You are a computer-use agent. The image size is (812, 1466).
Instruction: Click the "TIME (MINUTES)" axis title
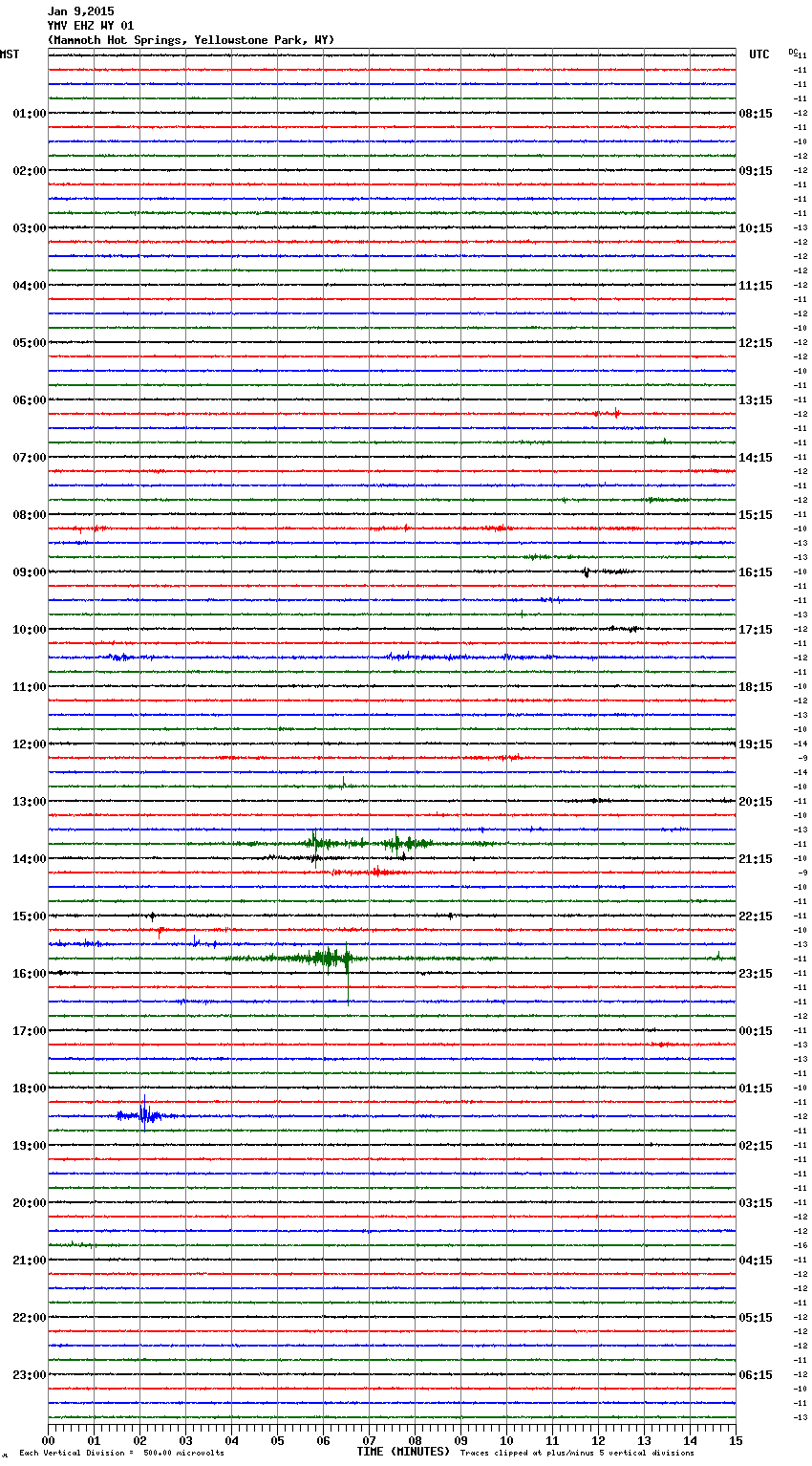pyautogui.click(x=403, y=1452)
